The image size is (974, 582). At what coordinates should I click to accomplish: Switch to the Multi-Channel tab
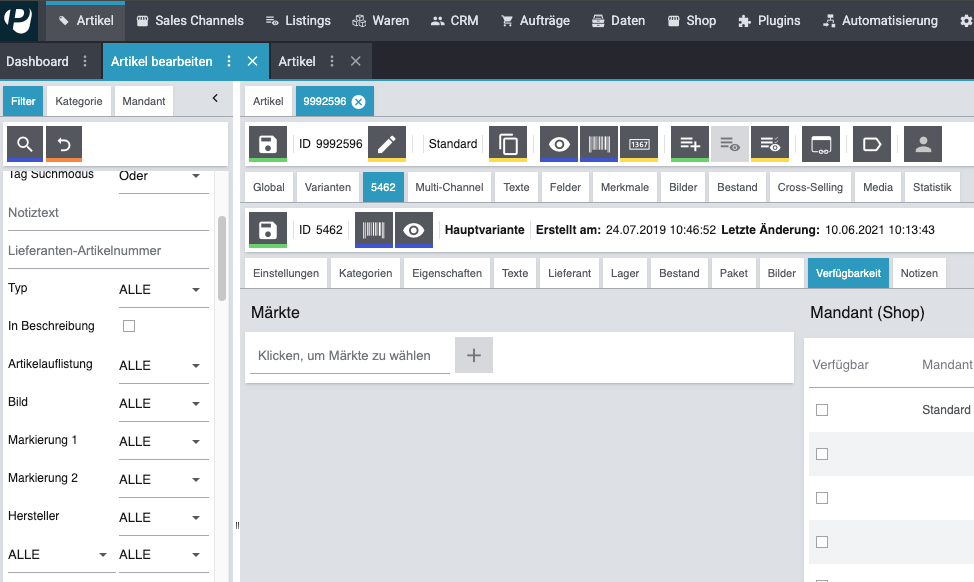[x=449, y=187]
